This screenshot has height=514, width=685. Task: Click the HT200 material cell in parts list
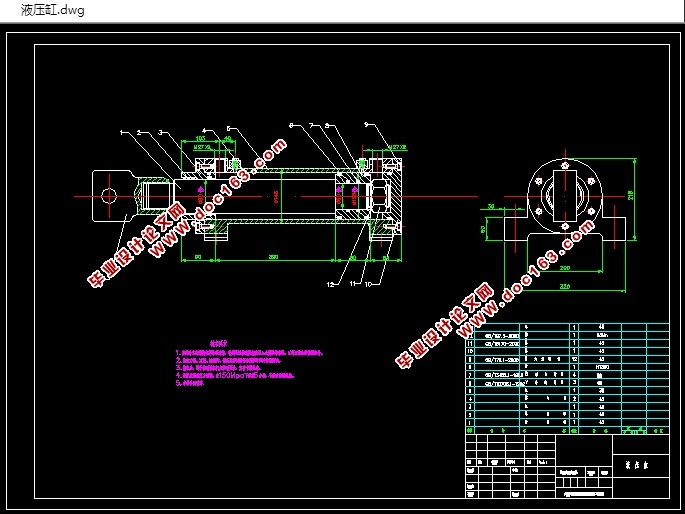click(602, 367)
